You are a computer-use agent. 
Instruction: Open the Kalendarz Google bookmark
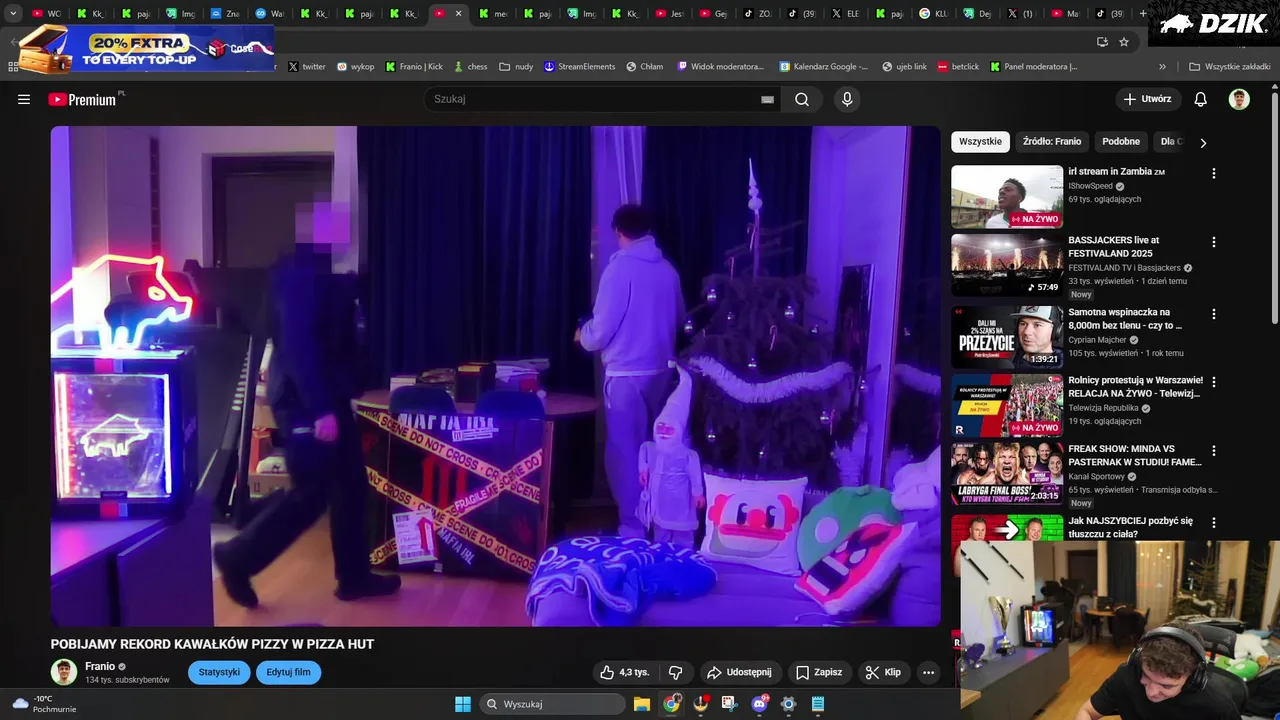[x=823, y=67]
